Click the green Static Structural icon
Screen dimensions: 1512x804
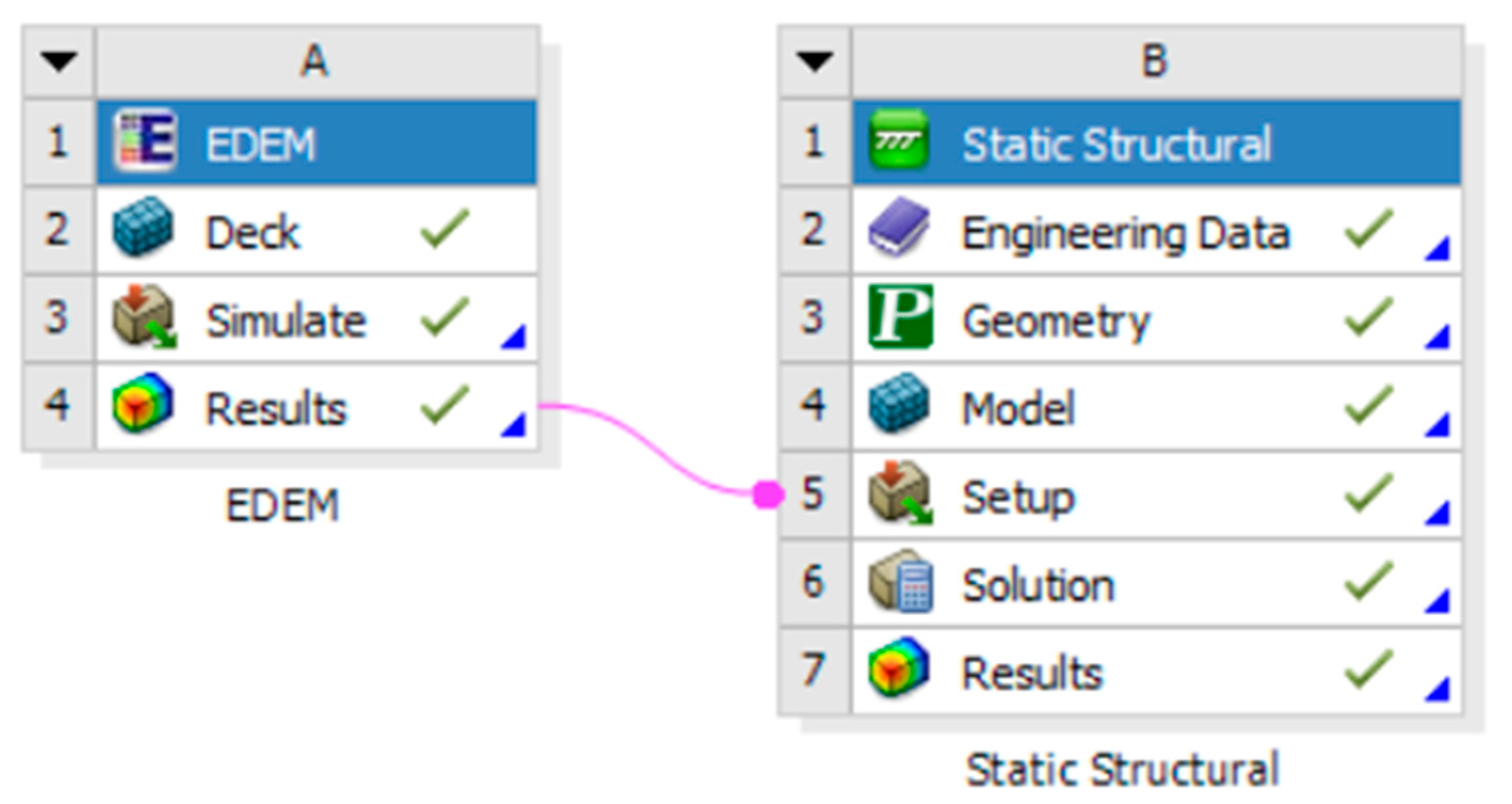[x=899, y=139]
